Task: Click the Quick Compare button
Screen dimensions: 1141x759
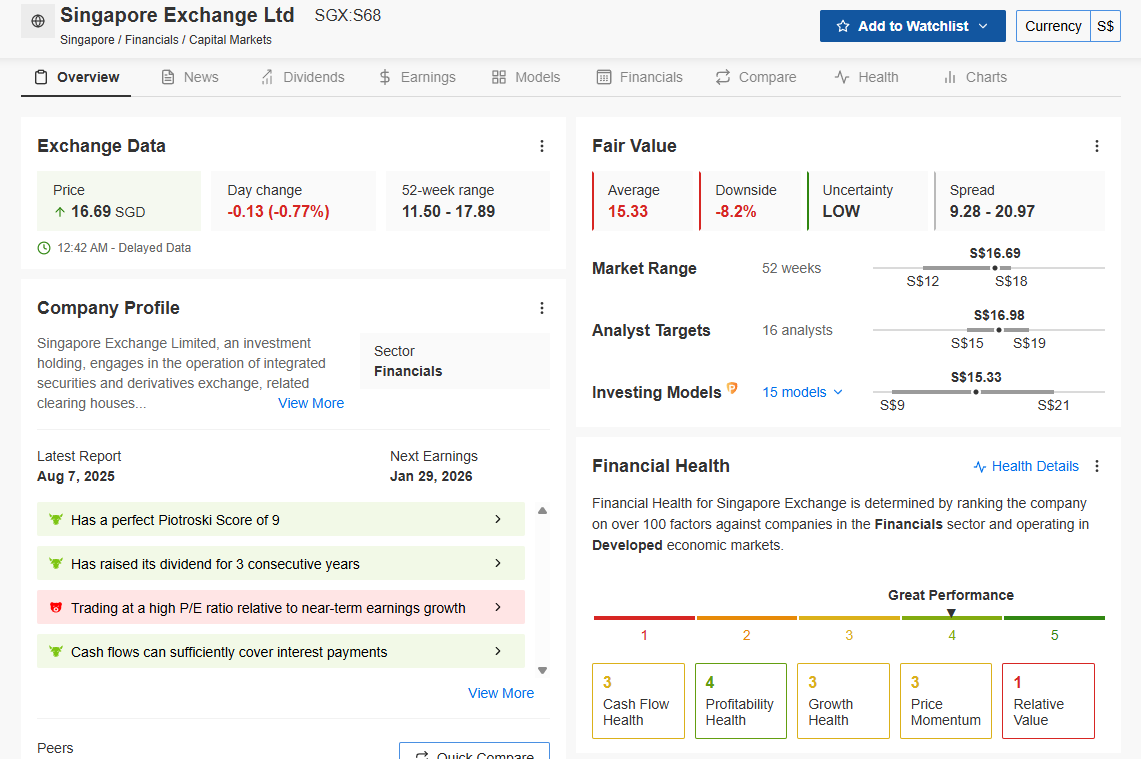Action: coord(474,751)
